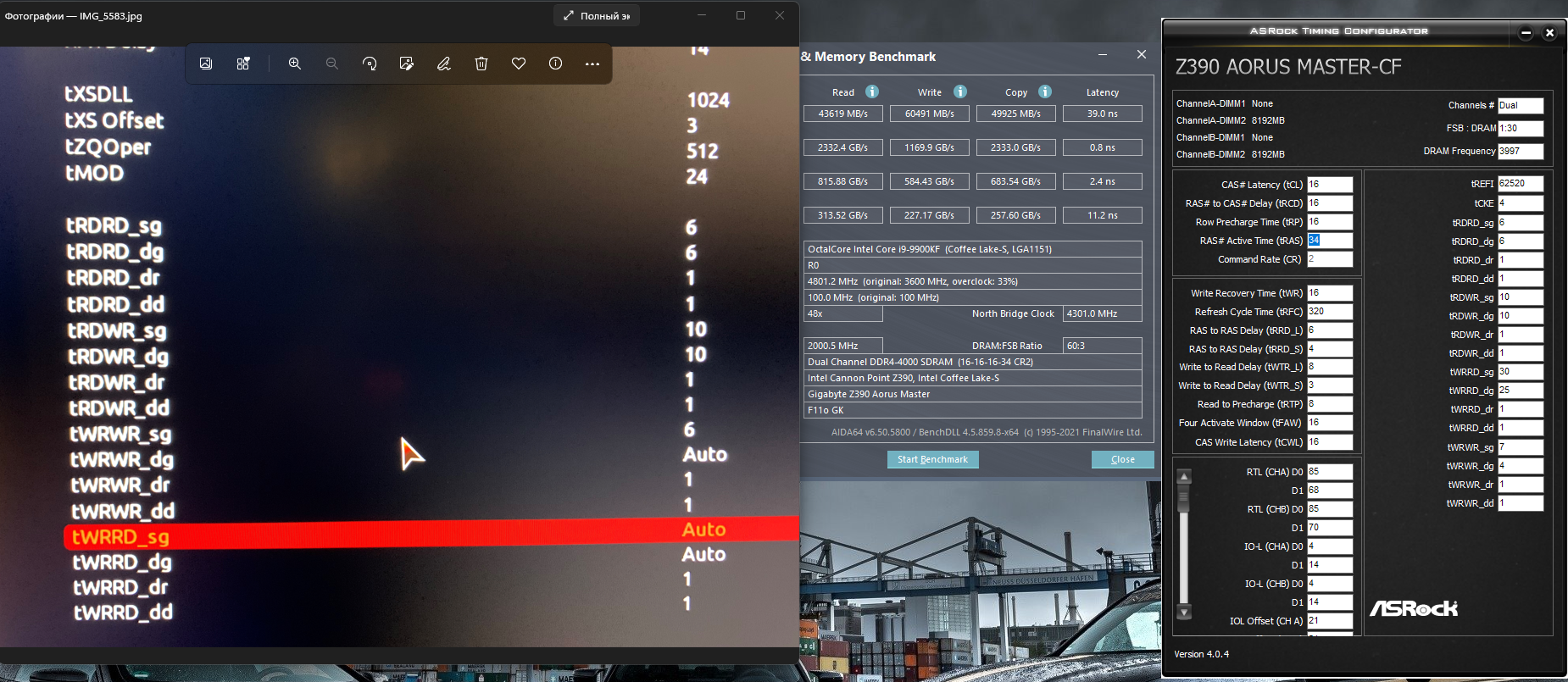
Task: Click the Gigabyte Z390 Aorus Master line
Action: (973, 394)
